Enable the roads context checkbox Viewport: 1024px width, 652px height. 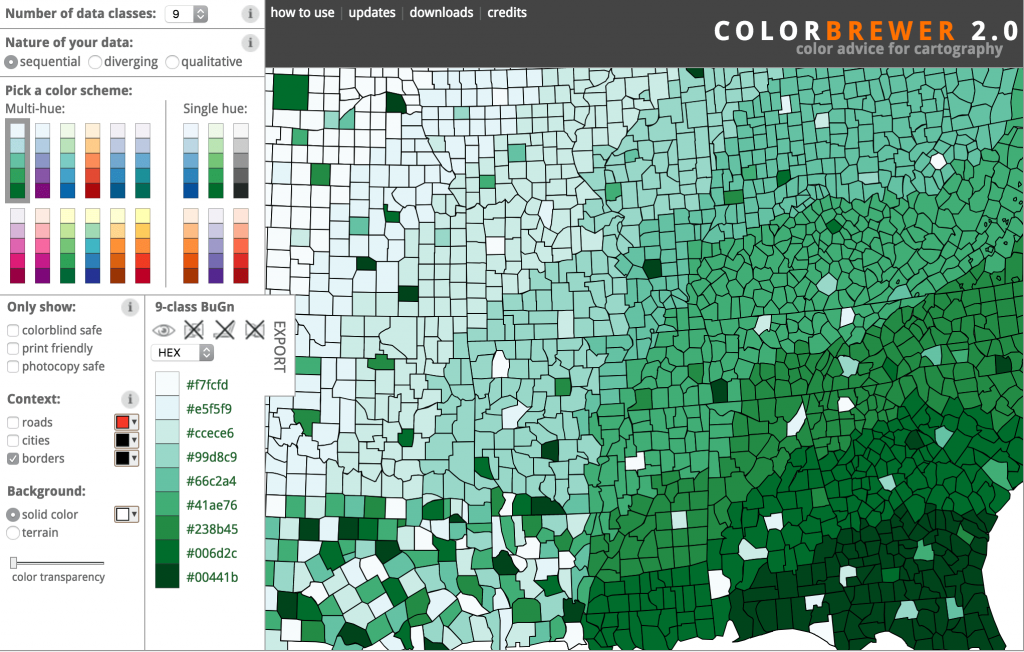pyautogui.click(x=12, y=422)
